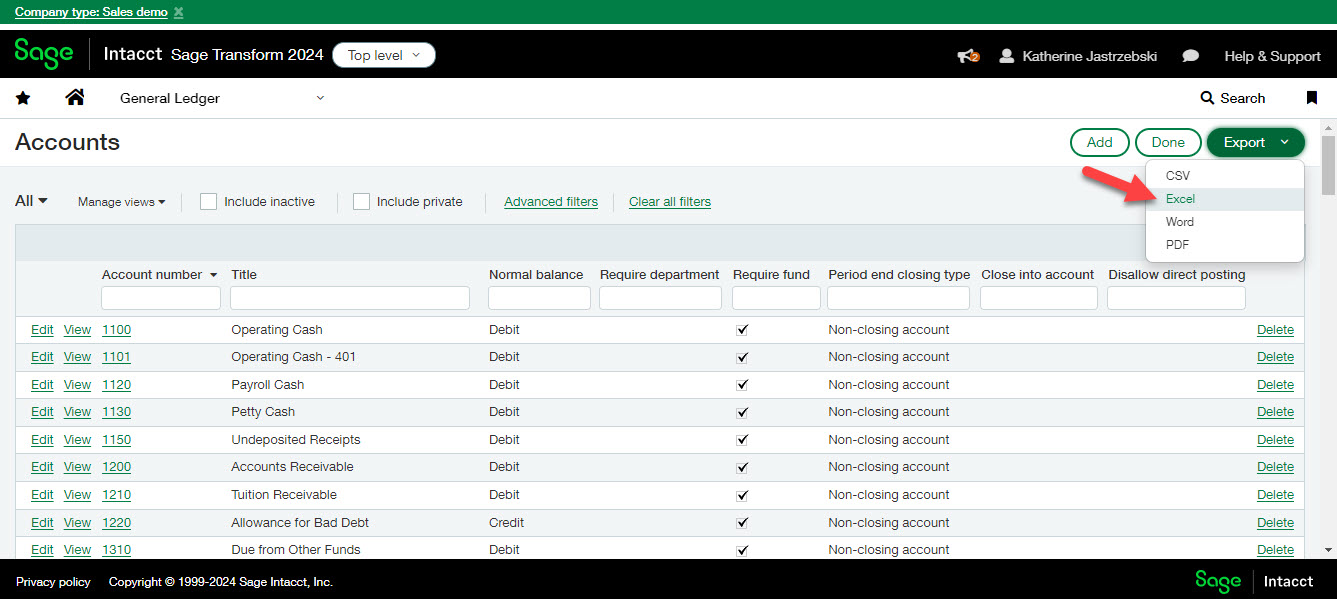Click the bookmark icon
1337x599 pixels.
(1312, 98)
